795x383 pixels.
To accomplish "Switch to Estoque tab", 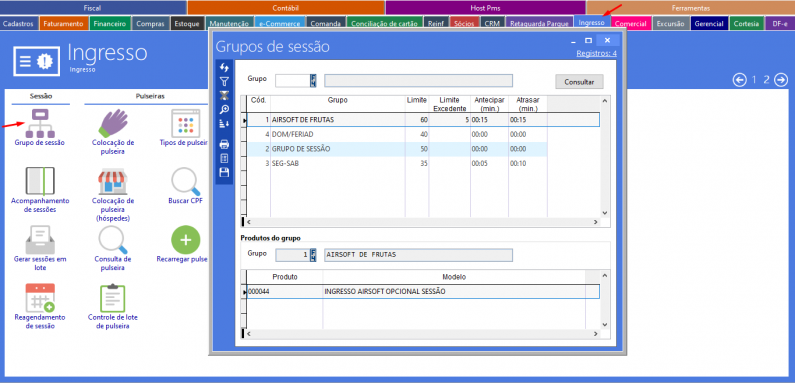I will (187, 23).
